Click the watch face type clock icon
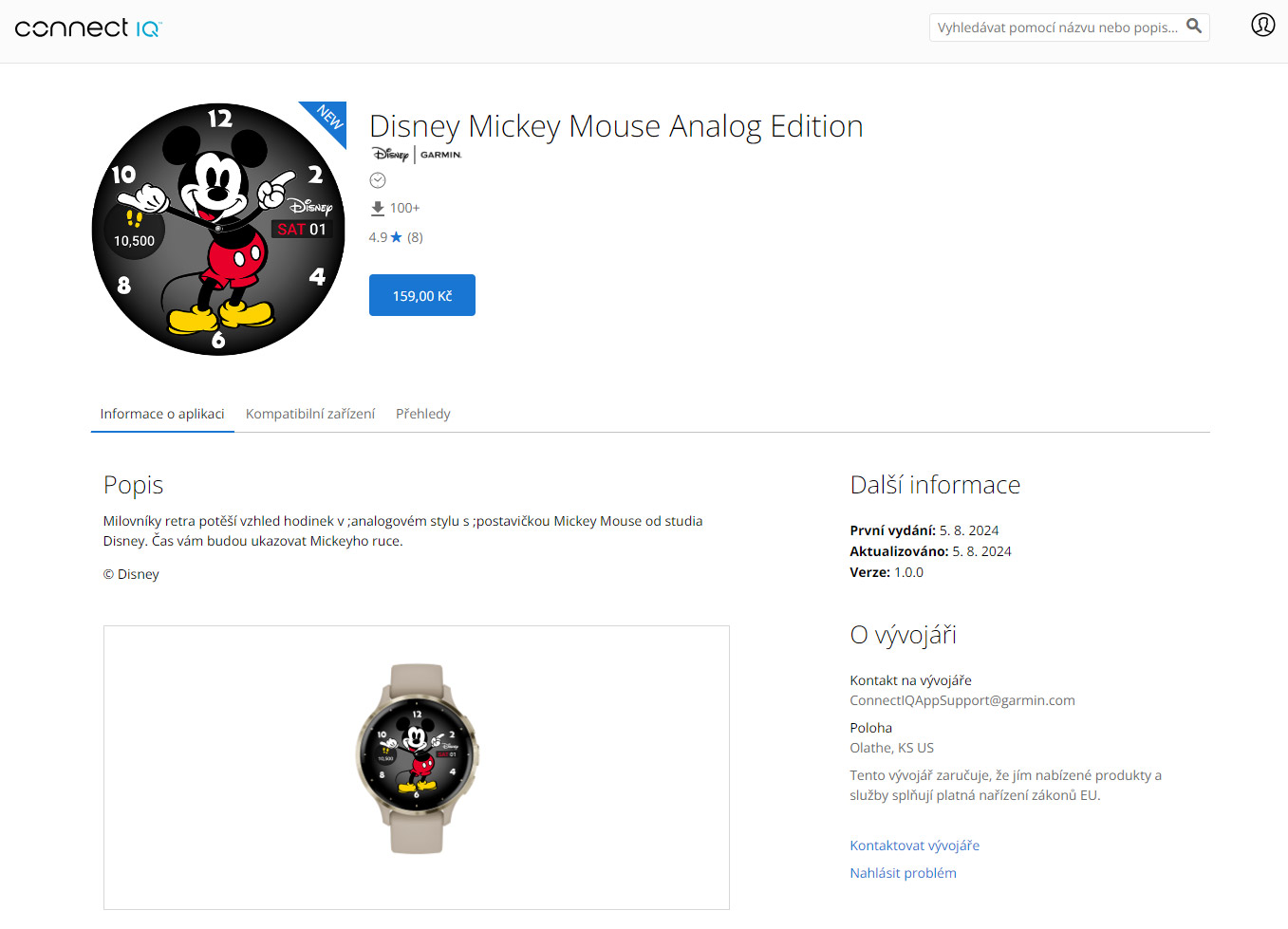Screen dimensions: 1288x929 (378, 180)
